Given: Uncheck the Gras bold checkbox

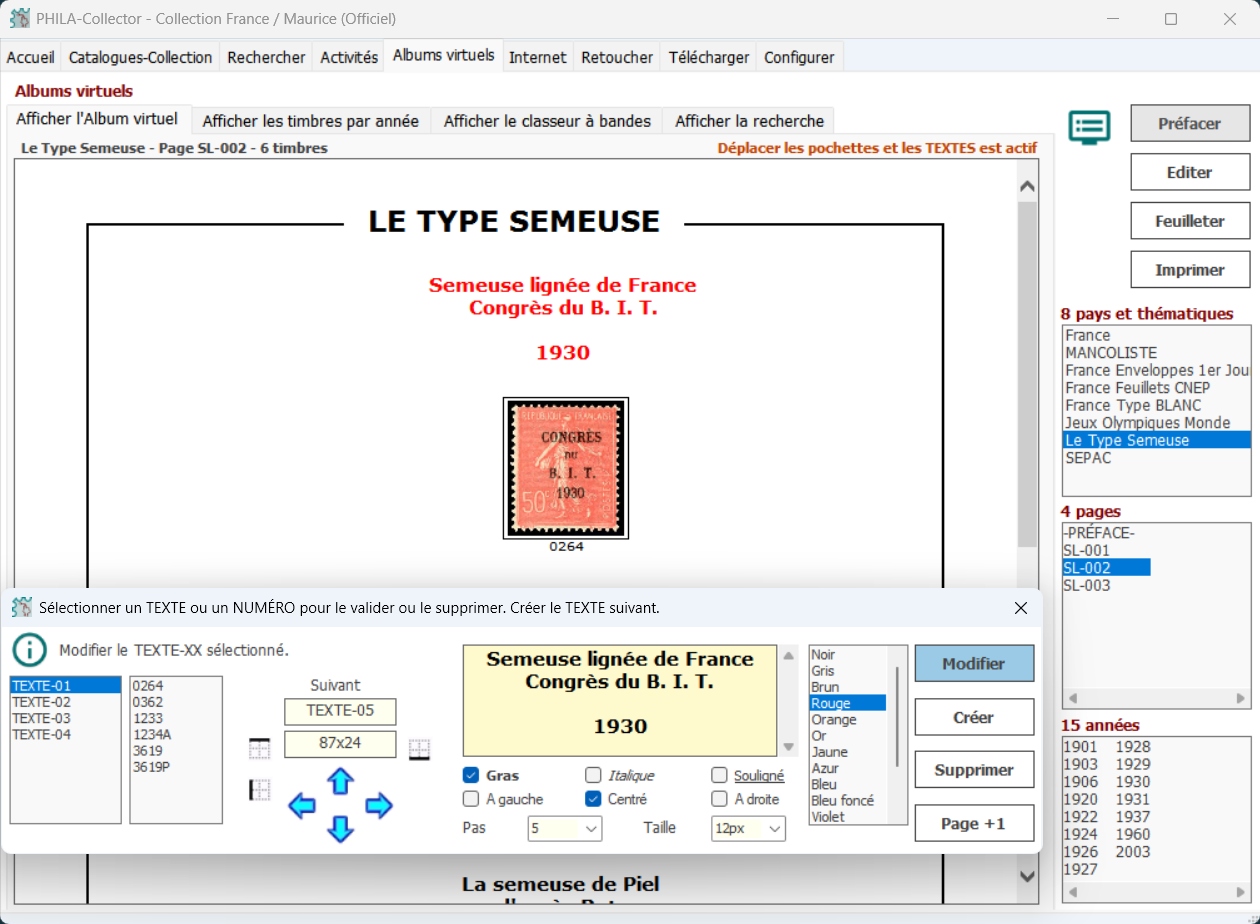Looking at the screenshot, I should (471, 775).
